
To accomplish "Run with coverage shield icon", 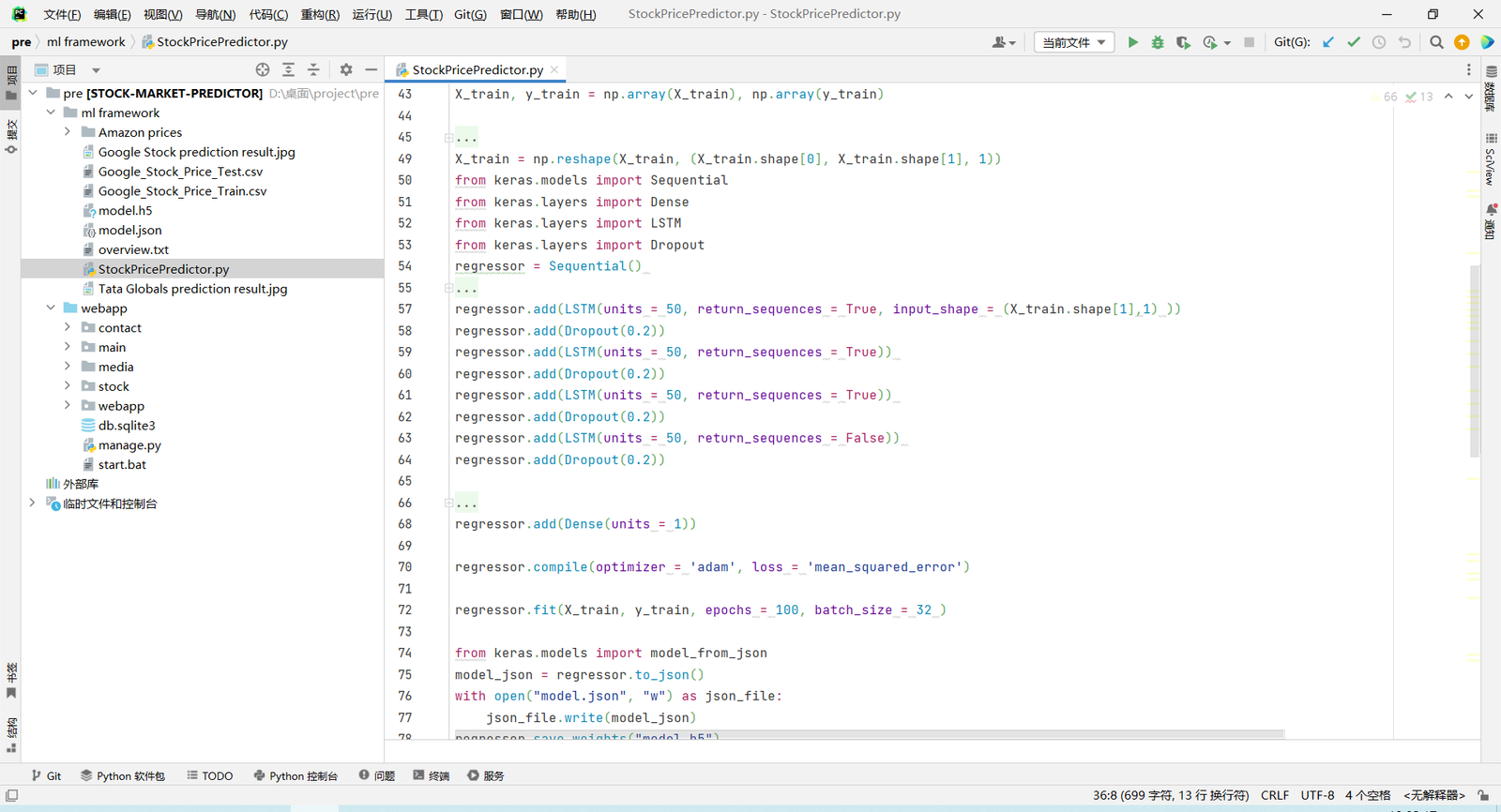I will (x=1183, y=42).
